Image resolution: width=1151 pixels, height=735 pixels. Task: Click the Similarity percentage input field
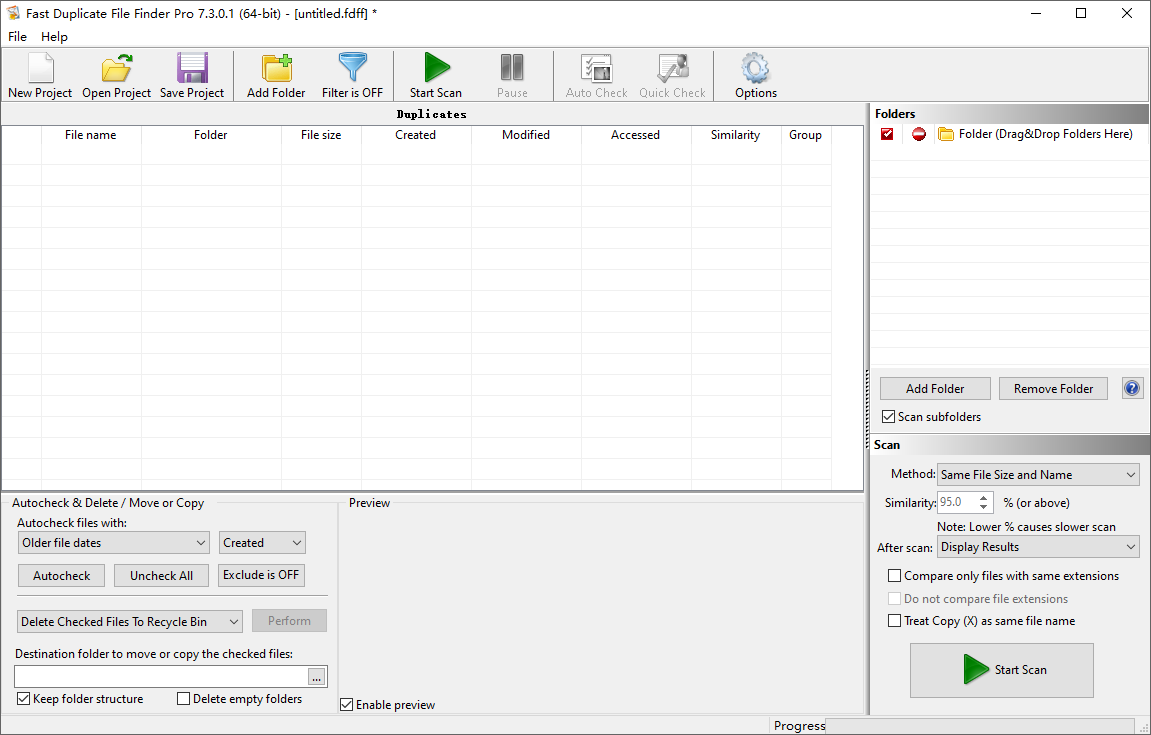(957, 502)
